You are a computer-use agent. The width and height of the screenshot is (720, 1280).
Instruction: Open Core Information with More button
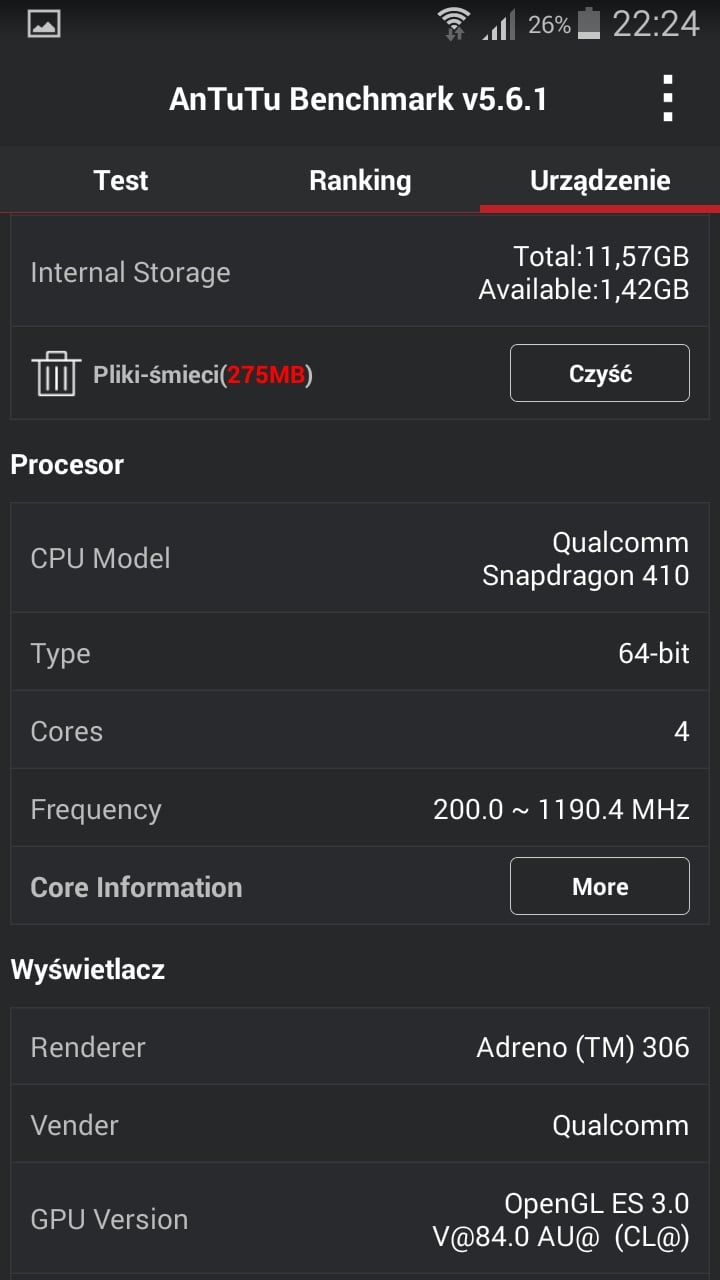(600, 886)
